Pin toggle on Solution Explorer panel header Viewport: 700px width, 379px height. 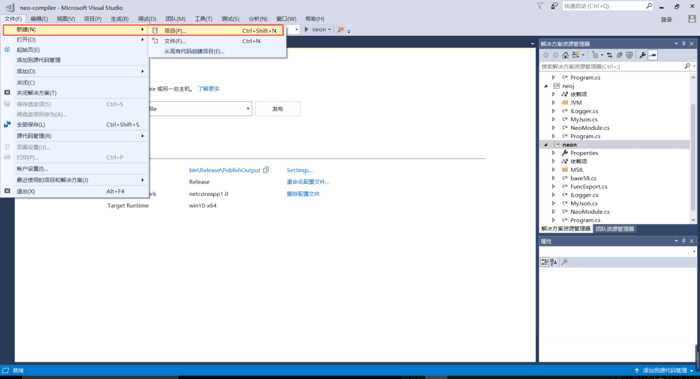coord(683,44)
